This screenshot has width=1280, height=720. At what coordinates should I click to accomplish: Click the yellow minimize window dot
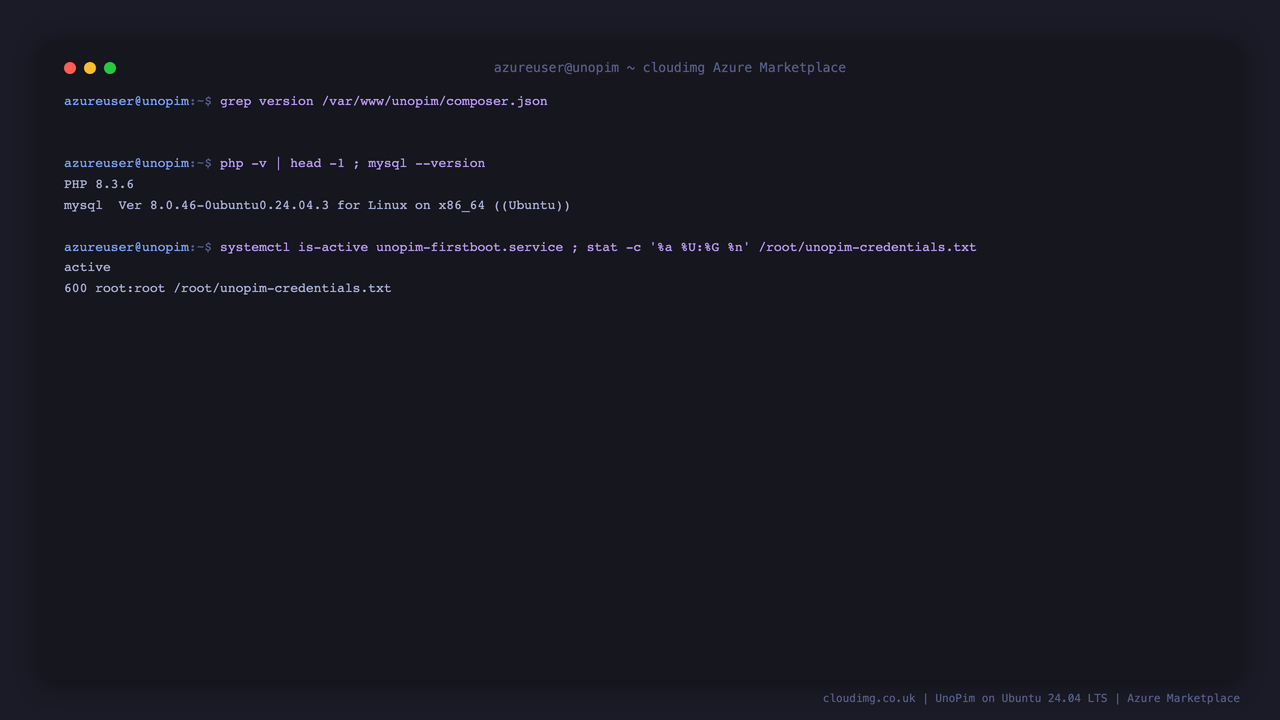click(x=90, y=68)
